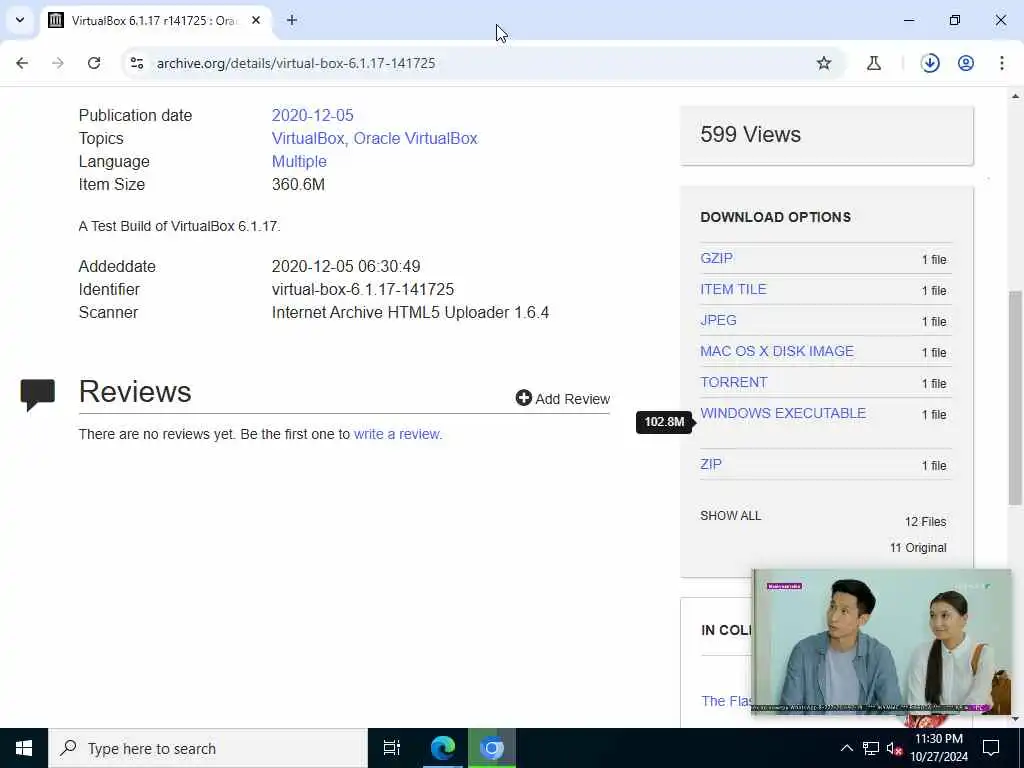Select the identifier virtual-box-6.1.17-141725 text
1024x768 pixels.
tap(362, 289)
